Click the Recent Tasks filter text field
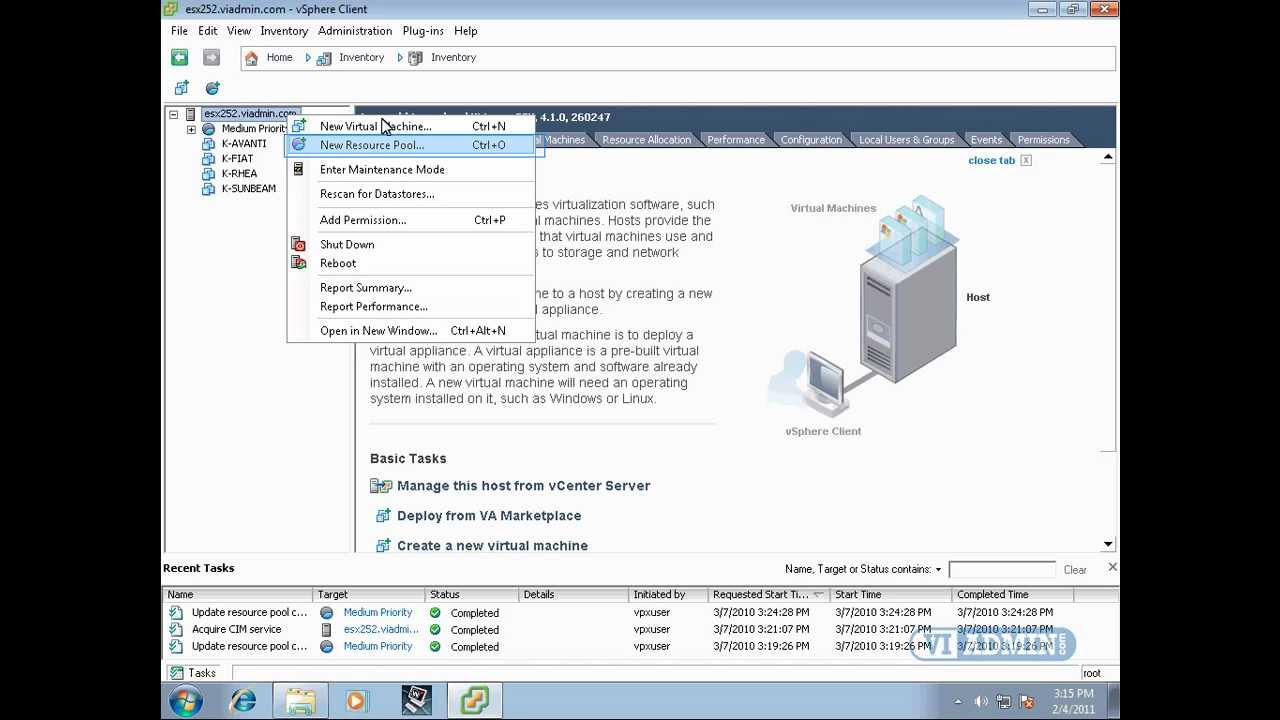Image resolution: width=1280 pixels, height=720 pixels. click(x=1002, y=570)
